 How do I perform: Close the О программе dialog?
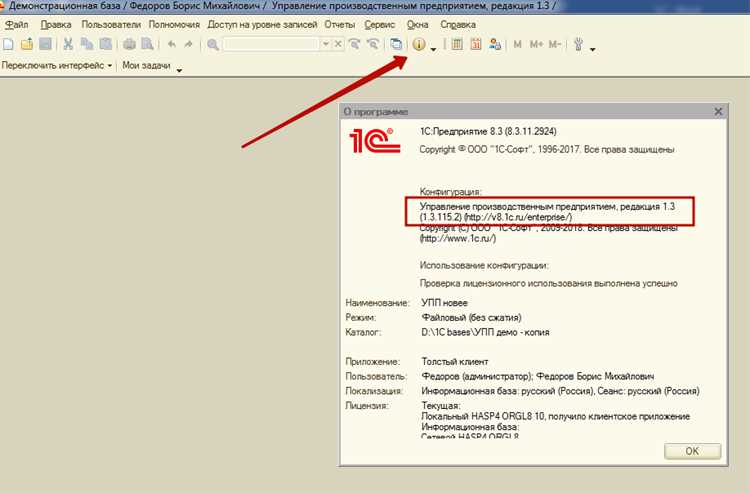tap(718, 111)
